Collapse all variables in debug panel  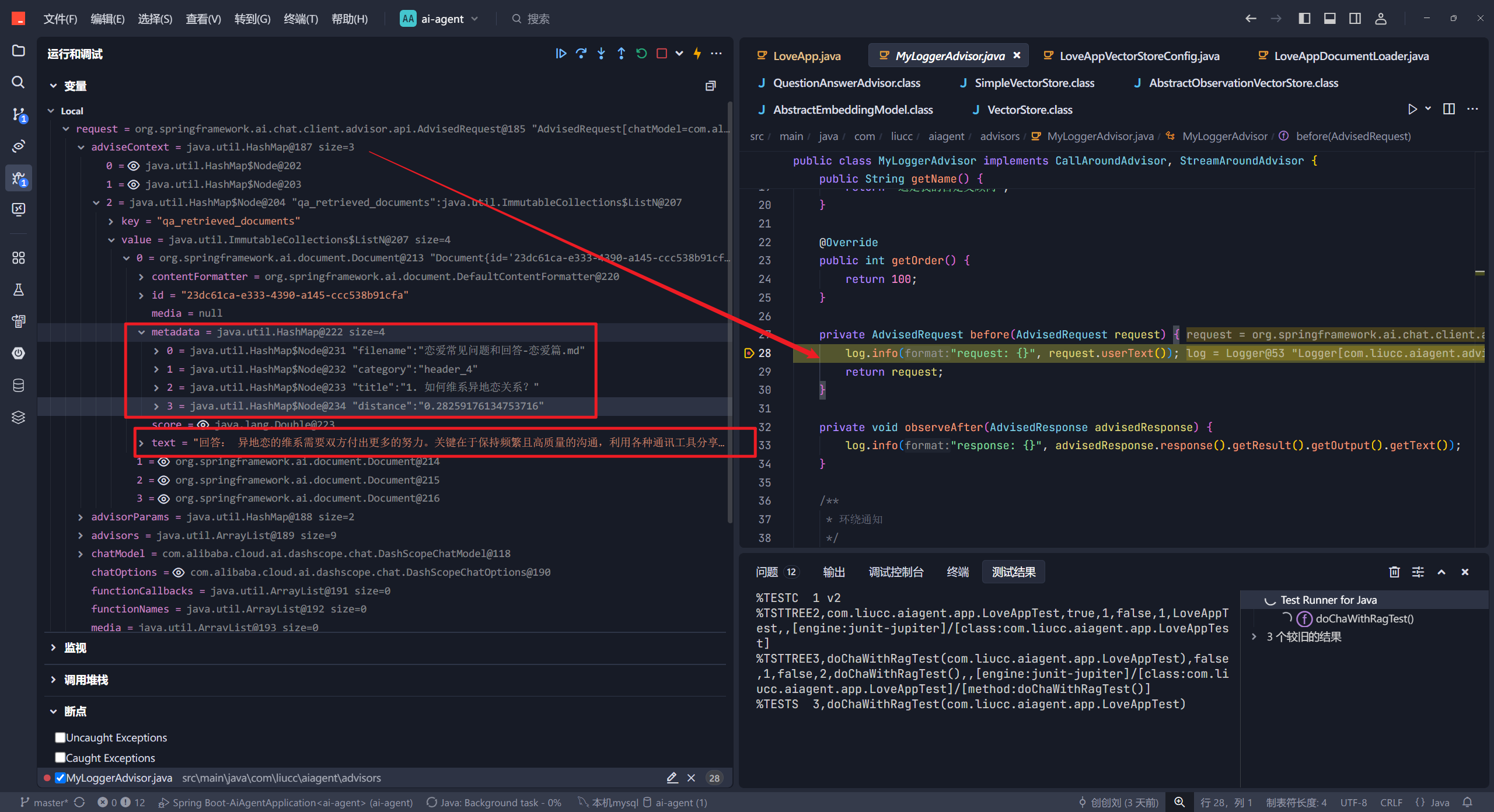[x=710, y=86]
